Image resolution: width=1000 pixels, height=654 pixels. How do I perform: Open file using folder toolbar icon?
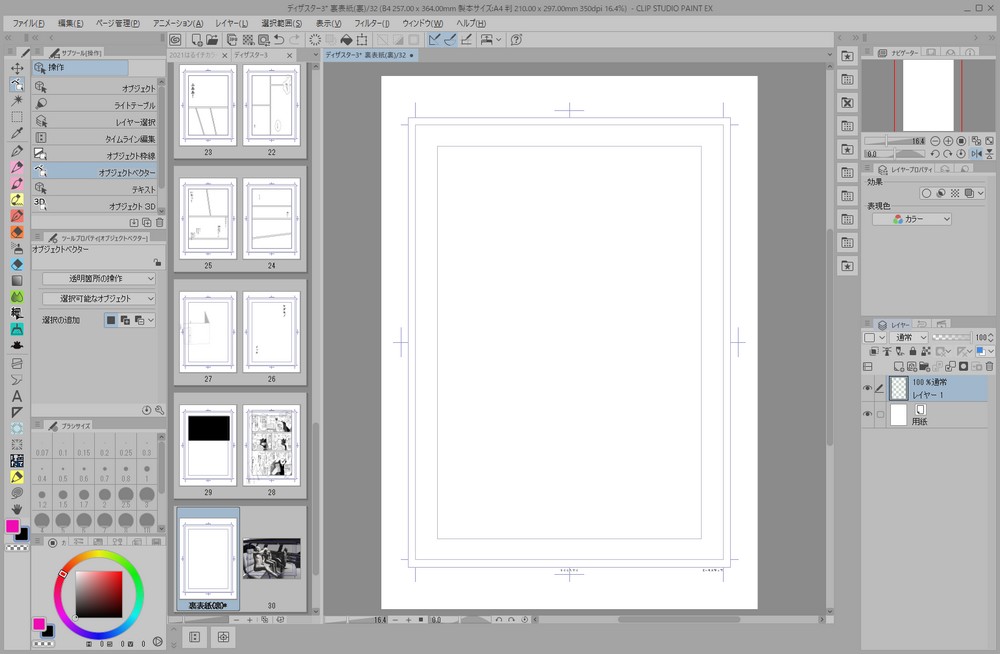click(212, 40)
